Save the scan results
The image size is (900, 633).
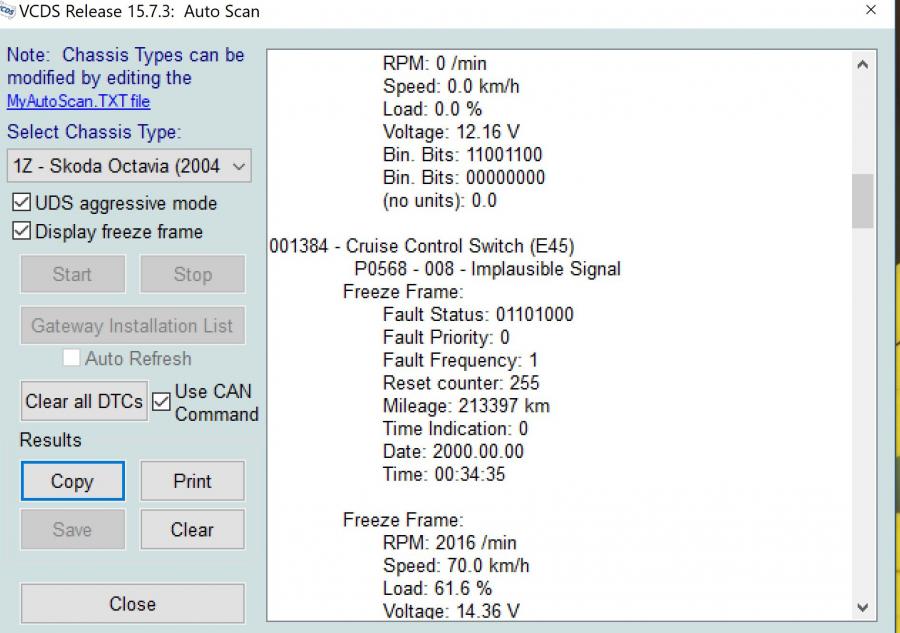pyautogui.click(x=72, y=529)
